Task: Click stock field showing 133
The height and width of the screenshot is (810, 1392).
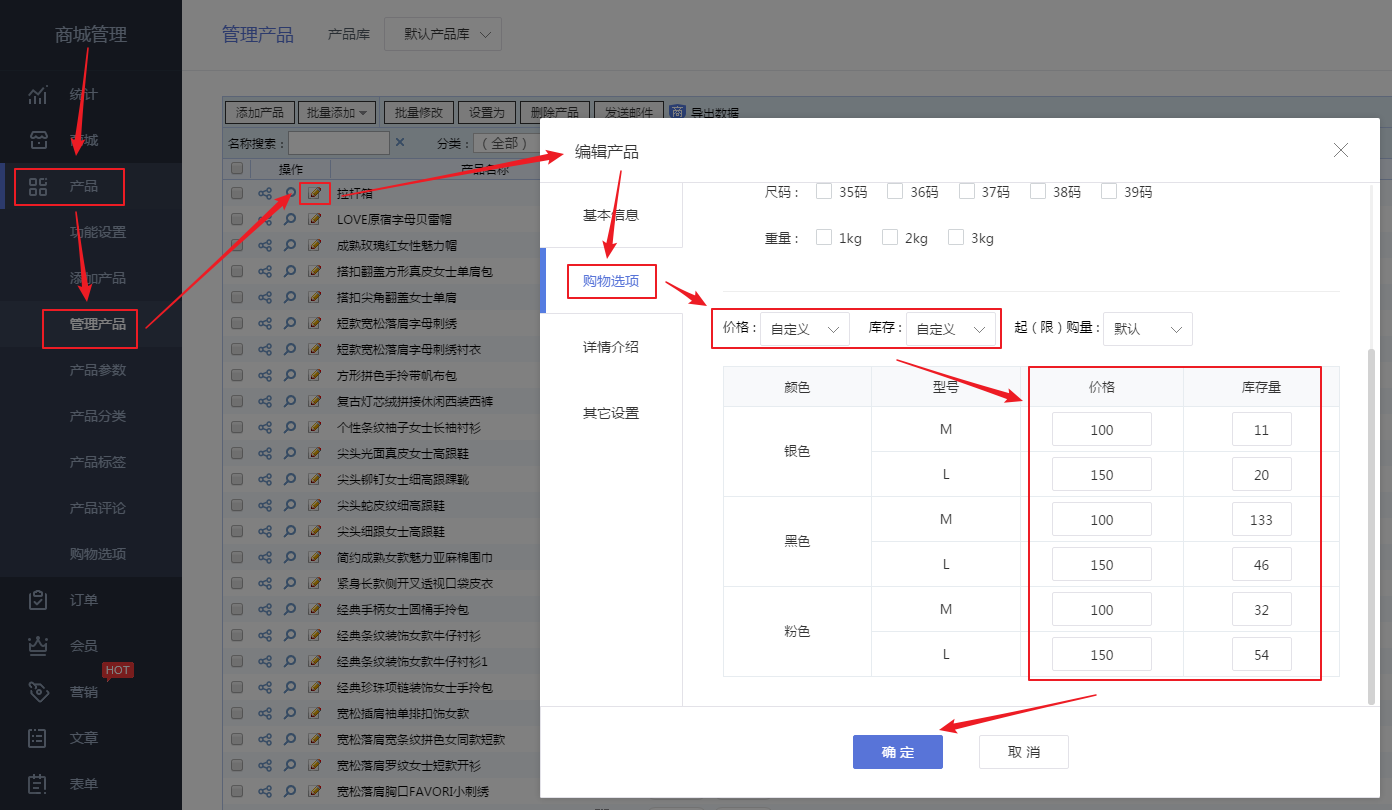Action: [1261, 520]
